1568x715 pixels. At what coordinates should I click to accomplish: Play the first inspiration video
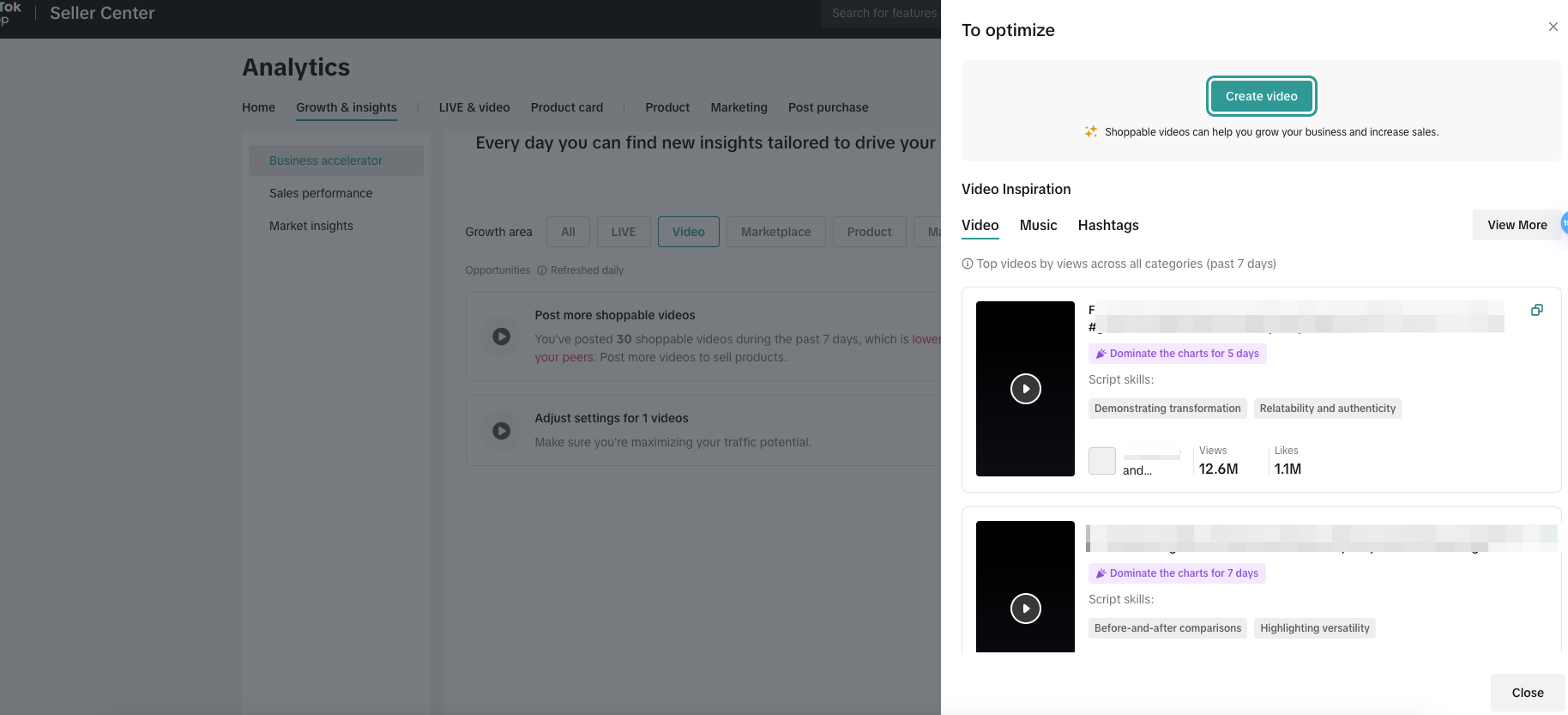pos(1025,389)
